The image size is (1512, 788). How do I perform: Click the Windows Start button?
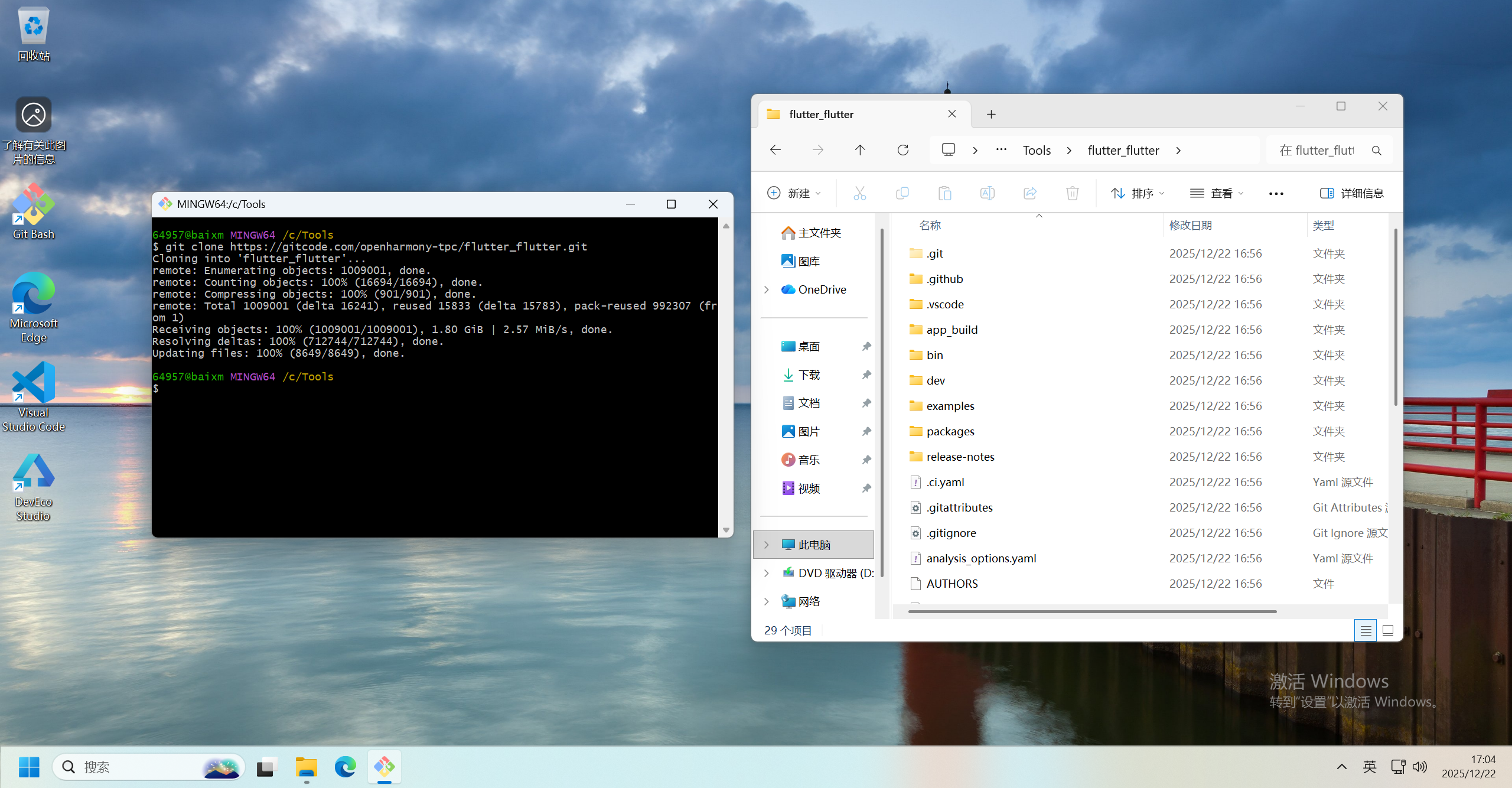pos(28,767)
